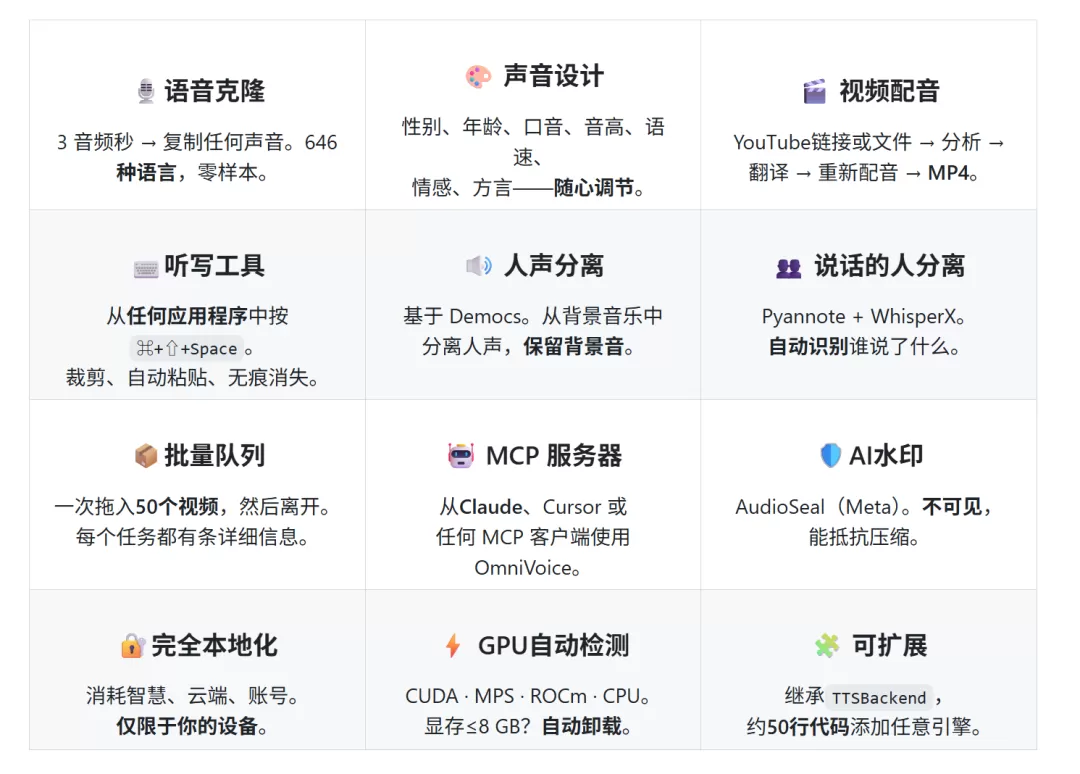
Task: Click the 声音设计 heading
Action: click(x=554, y=76)
